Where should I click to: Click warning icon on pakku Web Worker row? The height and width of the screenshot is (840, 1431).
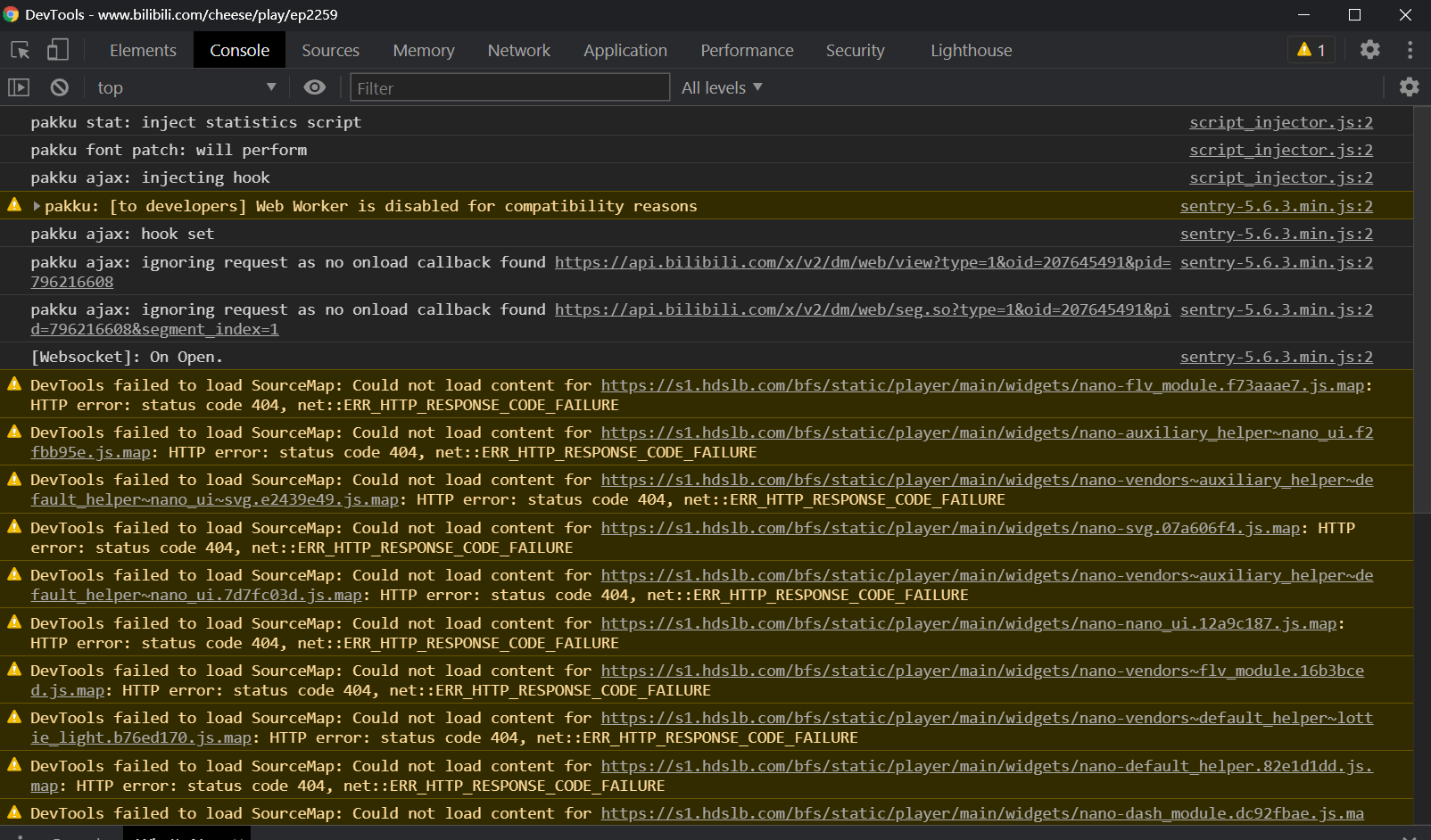click(x=14, y=205)
